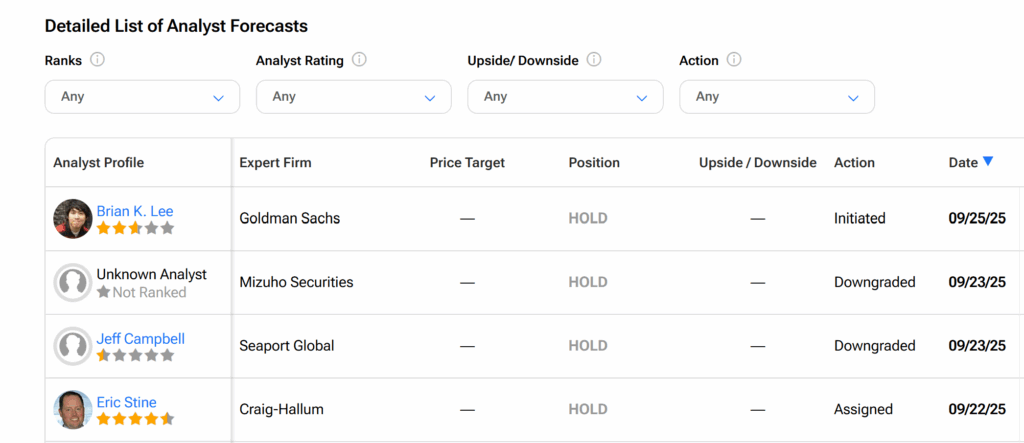The width and height of the screenshot is (1024, 443).
Task: Open Eric Stine's analyst profile link
Action: click(127, 402)
